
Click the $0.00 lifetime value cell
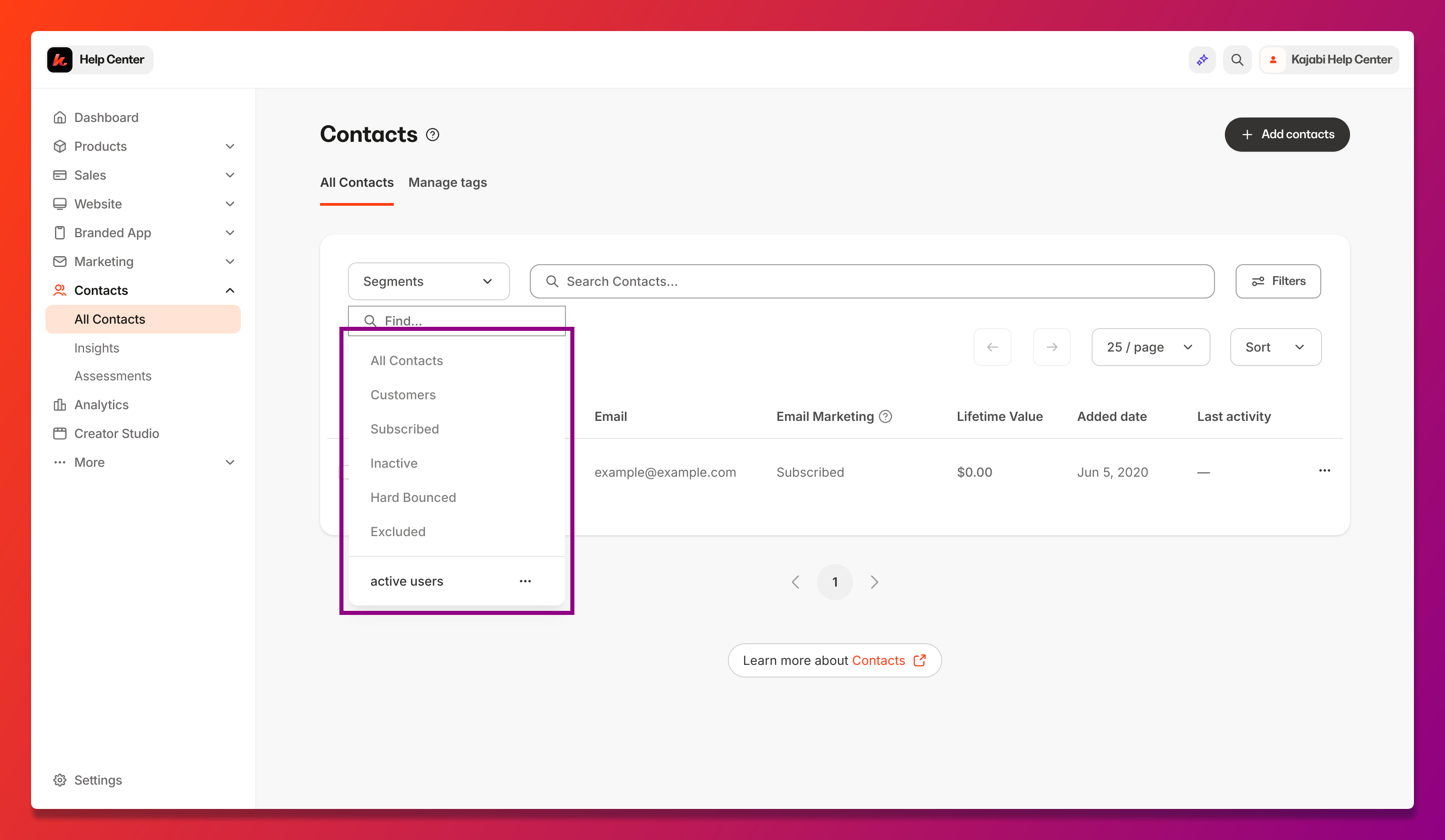point(975,473)
